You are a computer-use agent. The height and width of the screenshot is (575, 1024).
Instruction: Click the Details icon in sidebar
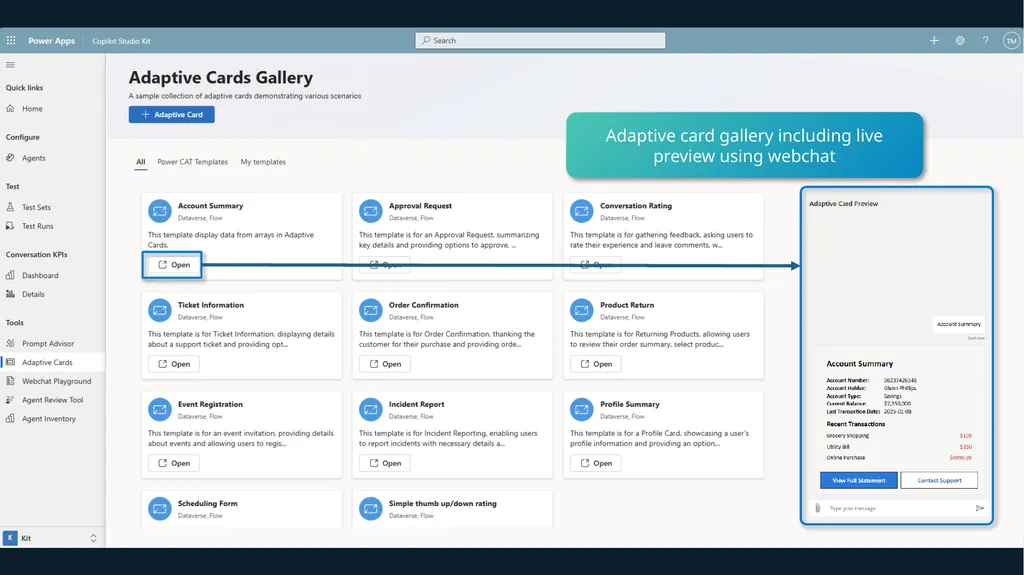click(x=10, y=294)
